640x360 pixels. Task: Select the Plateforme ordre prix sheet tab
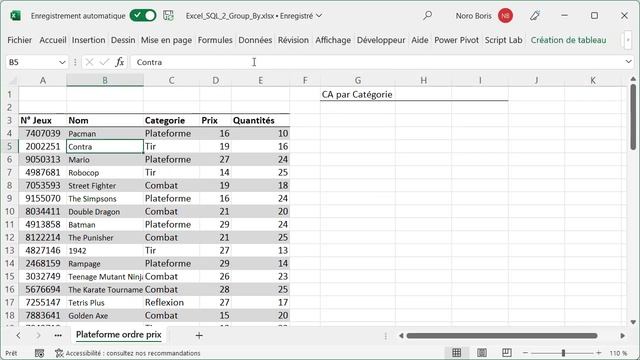(x=119, y=335)
